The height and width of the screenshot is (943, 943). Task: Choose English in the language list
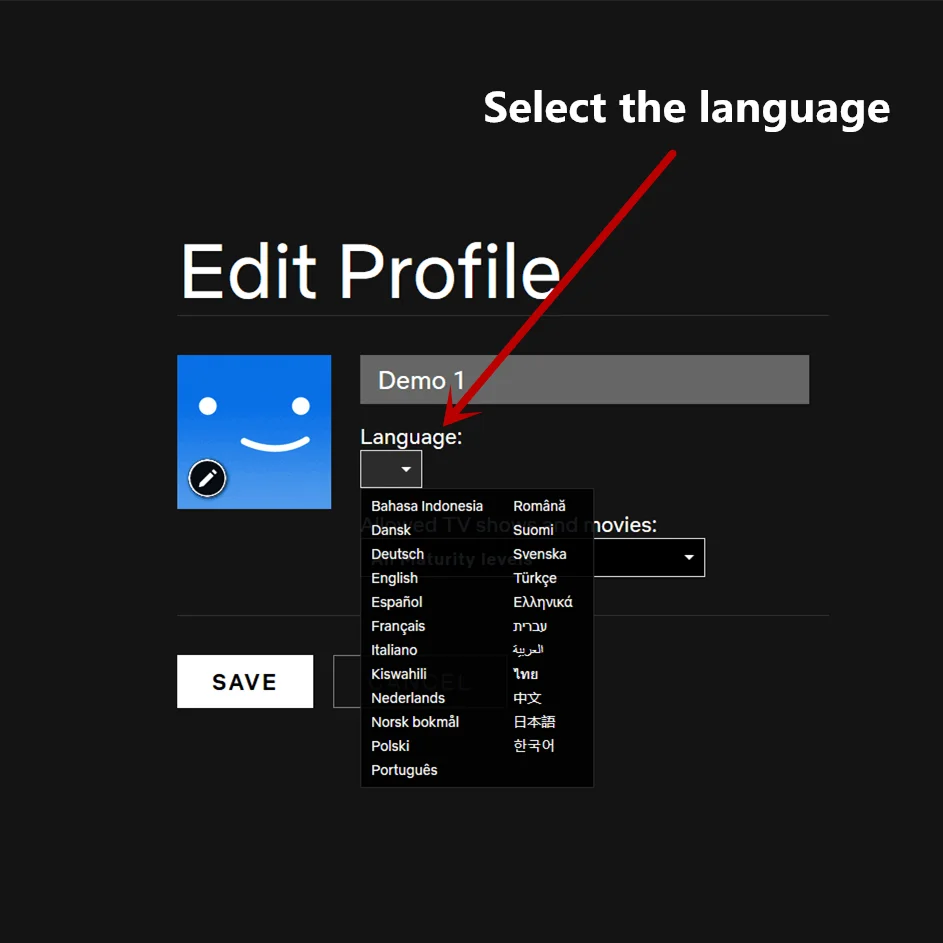395,578
